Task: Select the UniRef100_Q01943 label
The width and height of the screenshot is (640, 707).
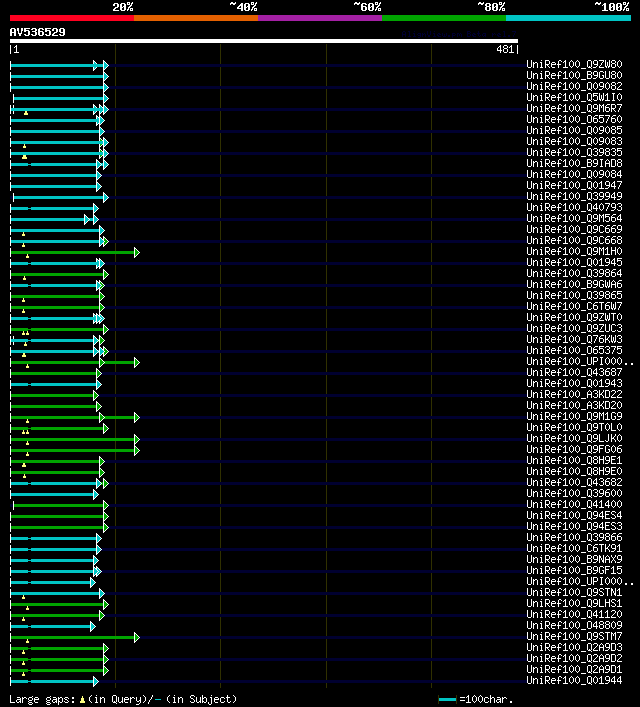Action: point(574,383)
